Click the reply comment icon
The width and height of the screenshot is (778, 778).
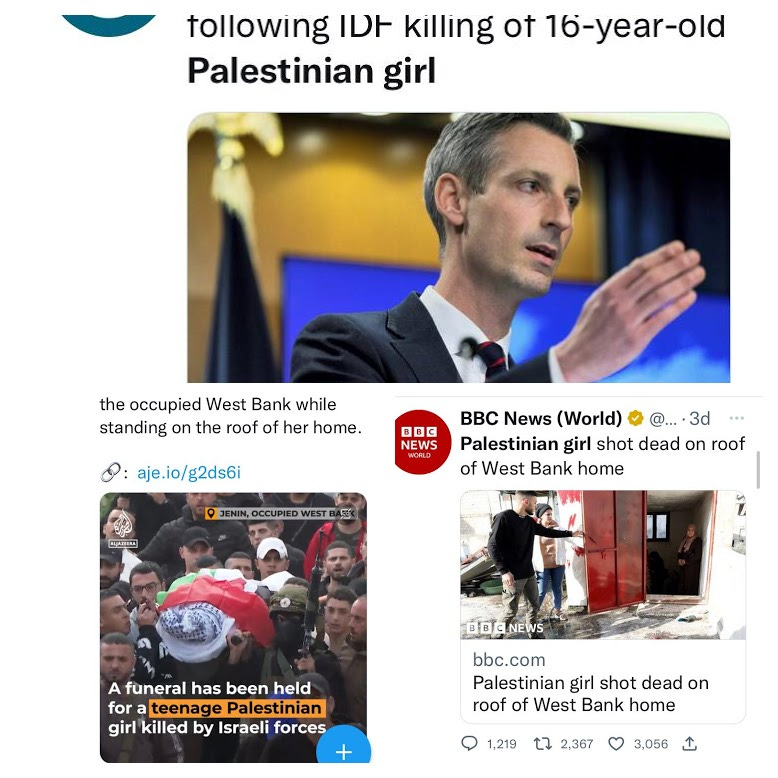469,743
